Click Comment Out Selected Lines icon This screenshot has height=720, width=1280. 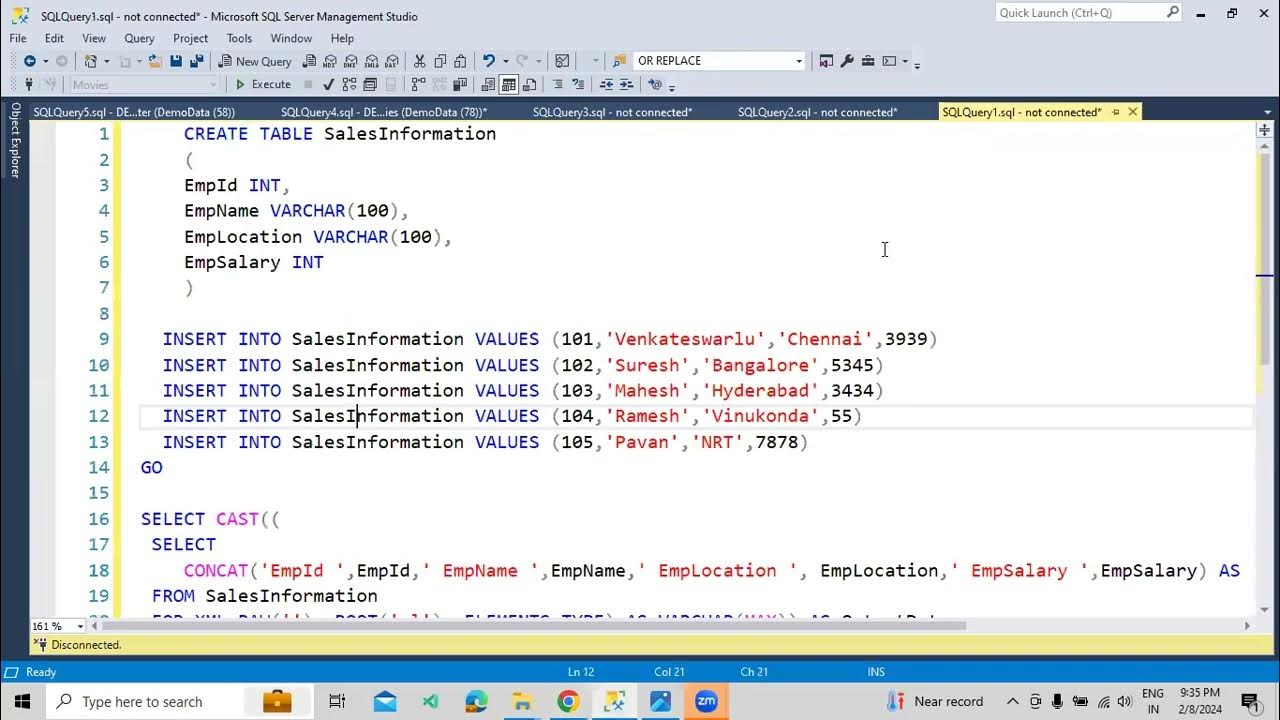point(558,84)
